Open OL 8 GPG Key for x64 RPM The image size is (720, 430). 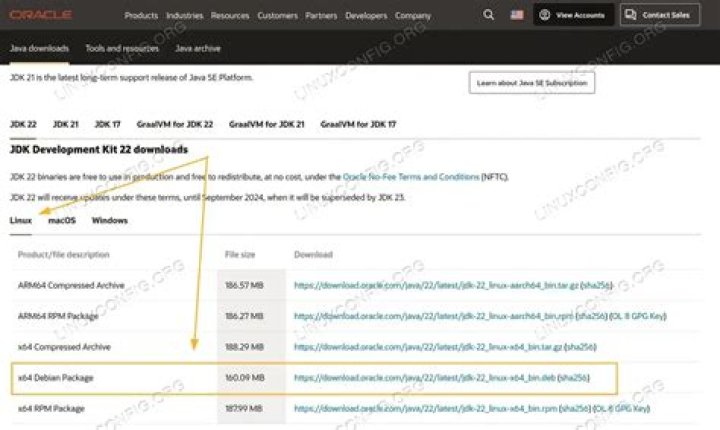pos(621,408)
